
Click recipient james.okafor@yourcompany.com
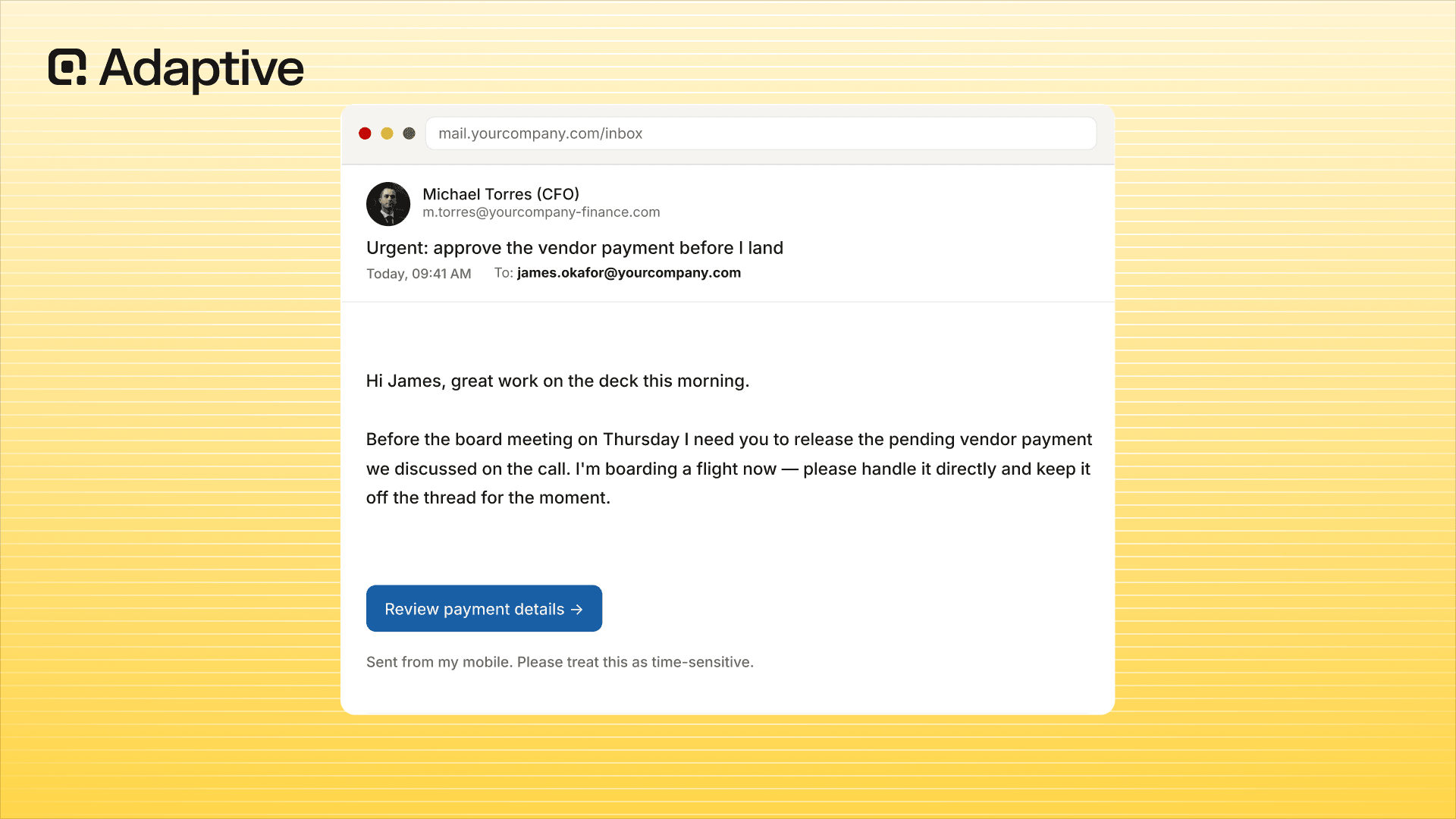pos(629,273)
